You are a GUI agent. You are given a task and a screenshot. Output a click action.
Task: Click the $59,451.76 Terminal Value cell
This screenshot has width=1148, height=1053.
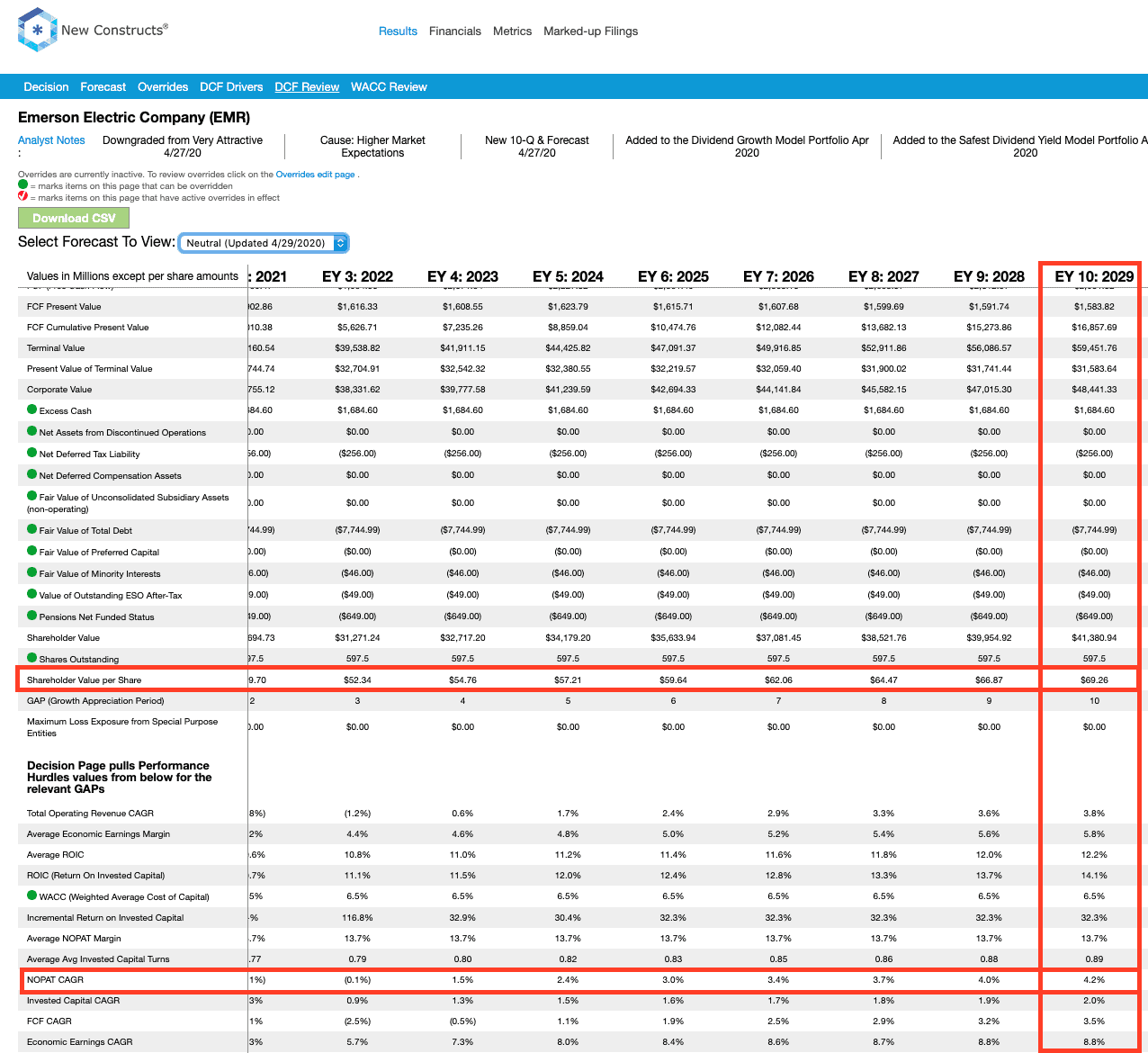click(1094, 348)
